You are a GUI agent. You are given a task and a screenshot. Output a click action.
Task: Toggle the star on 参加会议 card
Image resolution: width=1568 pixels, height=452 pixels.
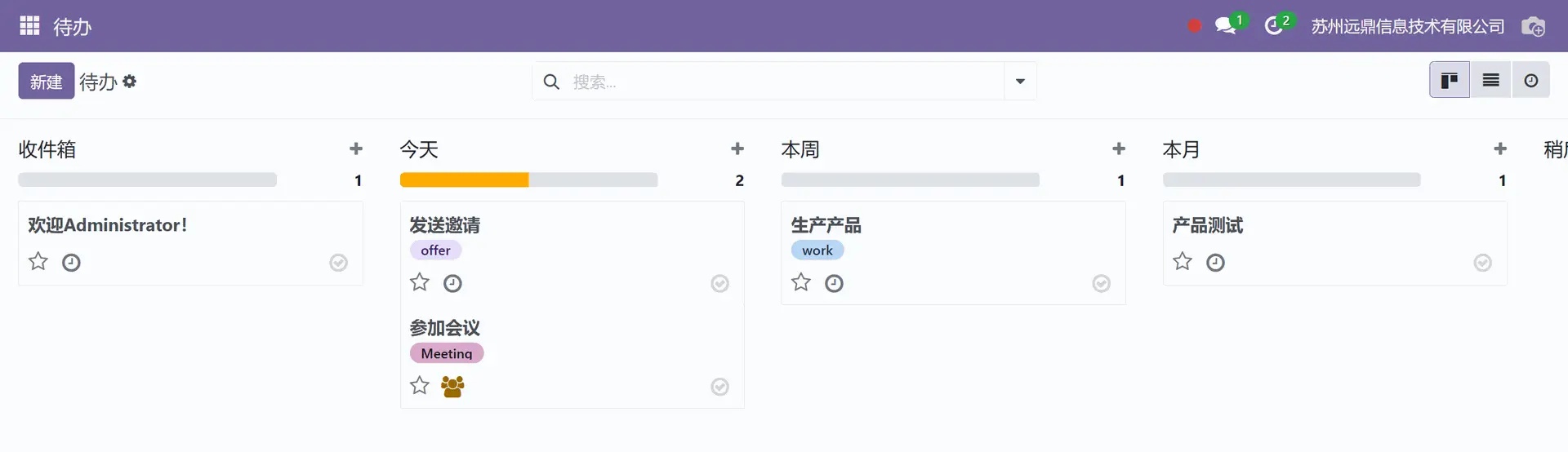coord(420,385)
